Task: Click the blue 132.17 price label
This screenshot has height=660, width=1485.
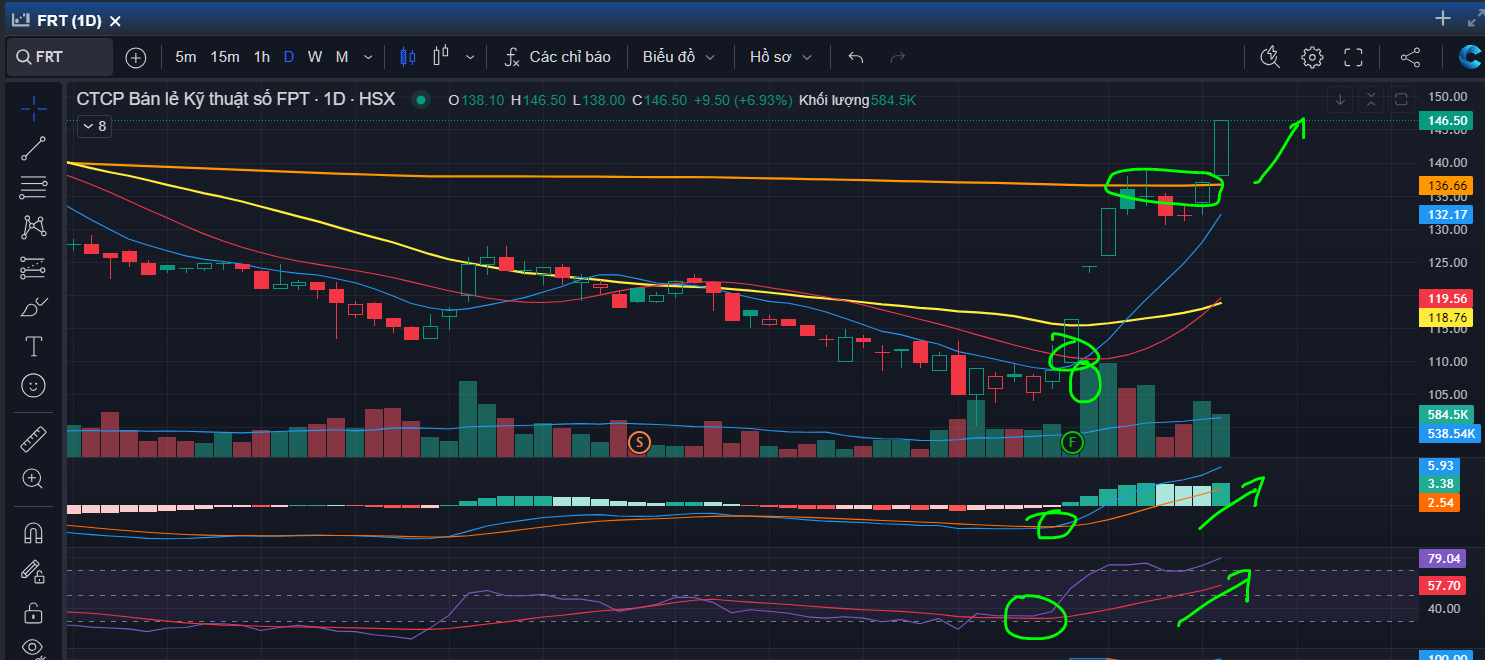Action: (x=1444, y=214)
